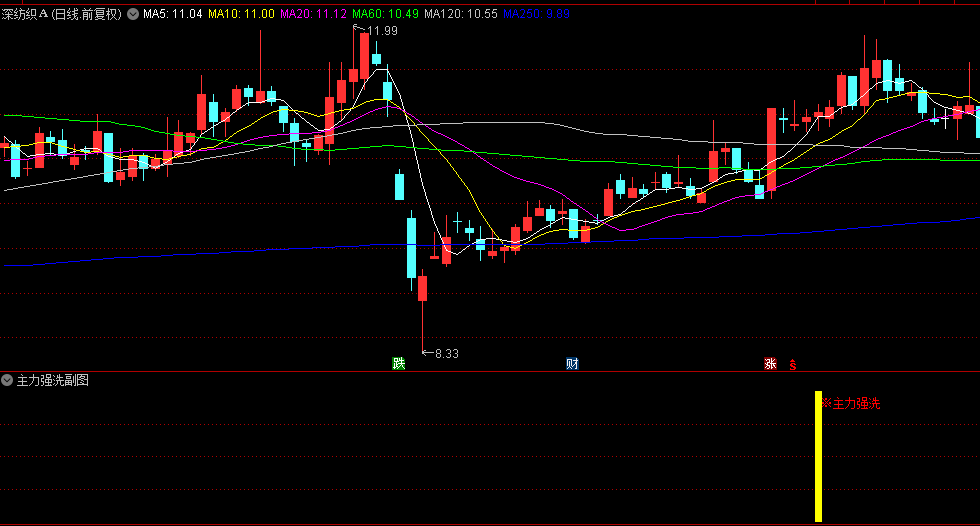Click the 8.33 low price label
The width and height of the screenshot is (980, 526).
446,354
